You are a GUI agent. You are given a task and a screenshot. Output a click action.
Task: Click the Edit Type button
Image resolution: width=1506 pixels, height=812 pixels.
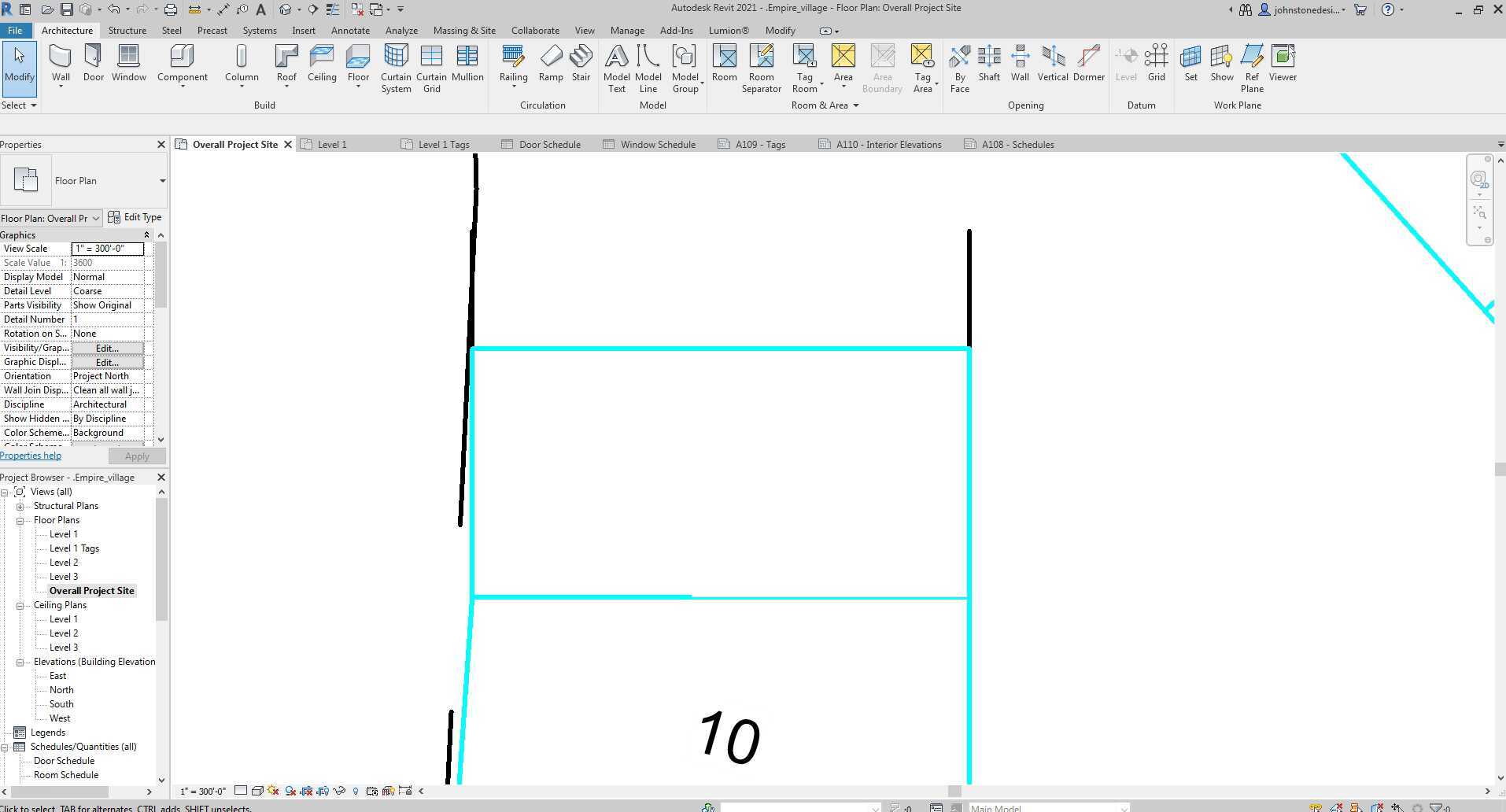(x=135, y=217)
